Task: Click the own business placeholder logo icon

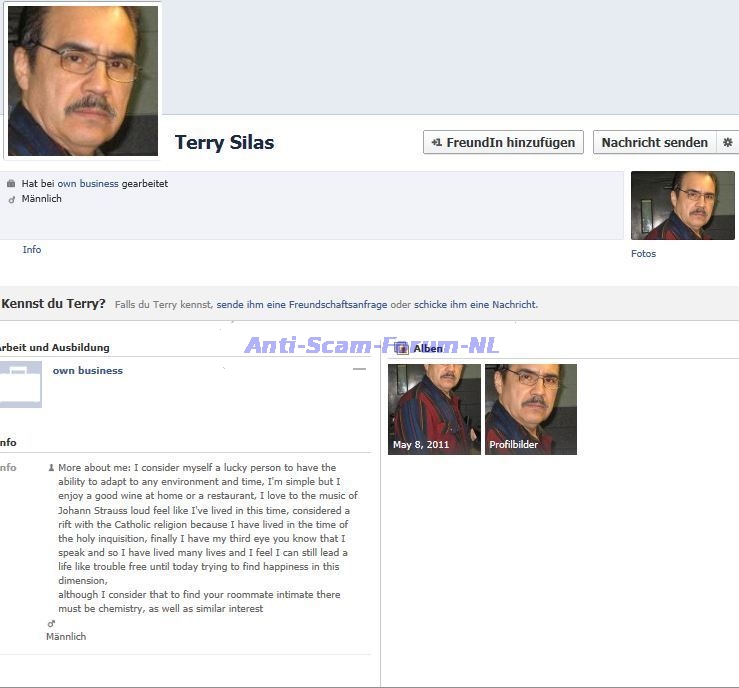Action: click(20, 384)
